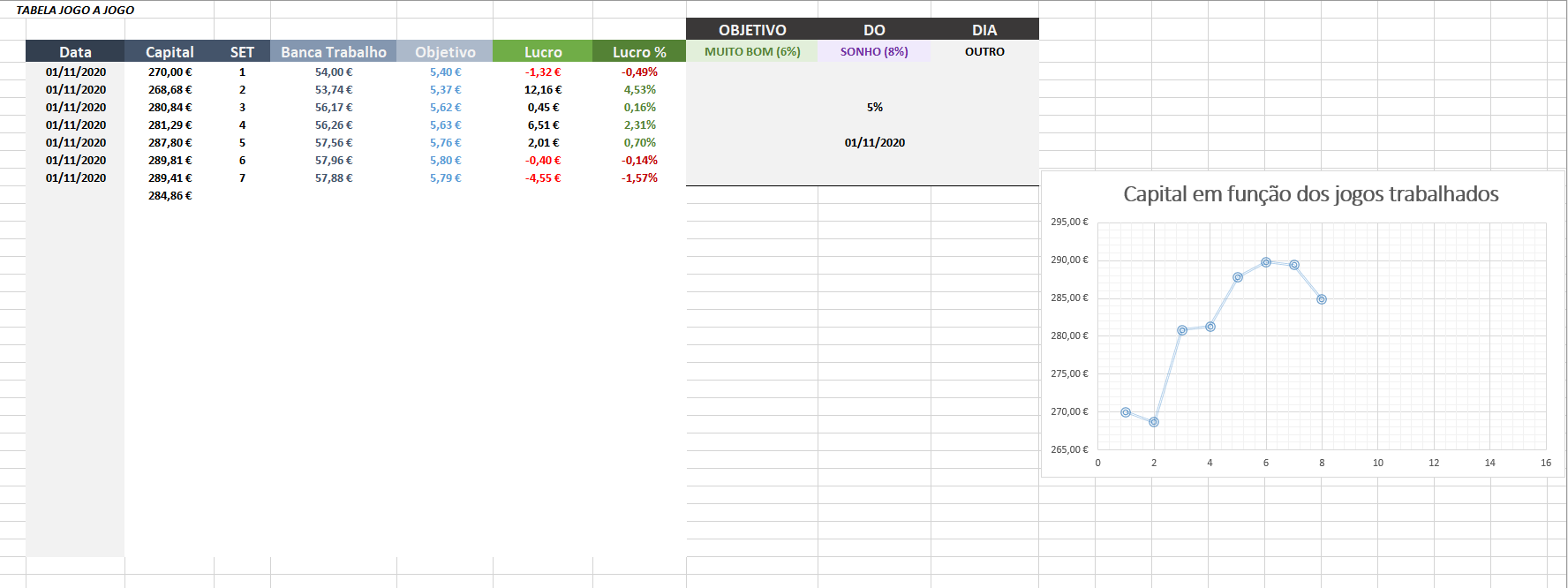Click the 4,53% profit percent cell
1568x588 pixels.
coord(639,89)
